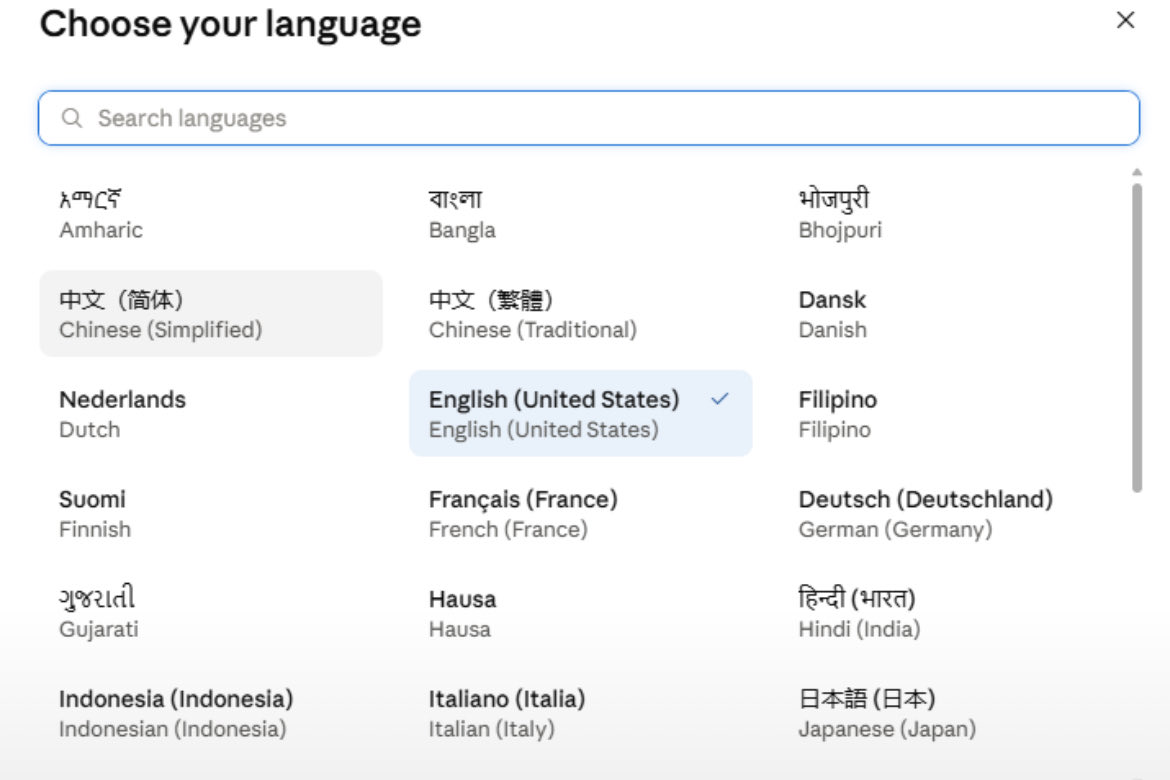
Task: Choose Japanese (Japan) language
Action: 950,713
